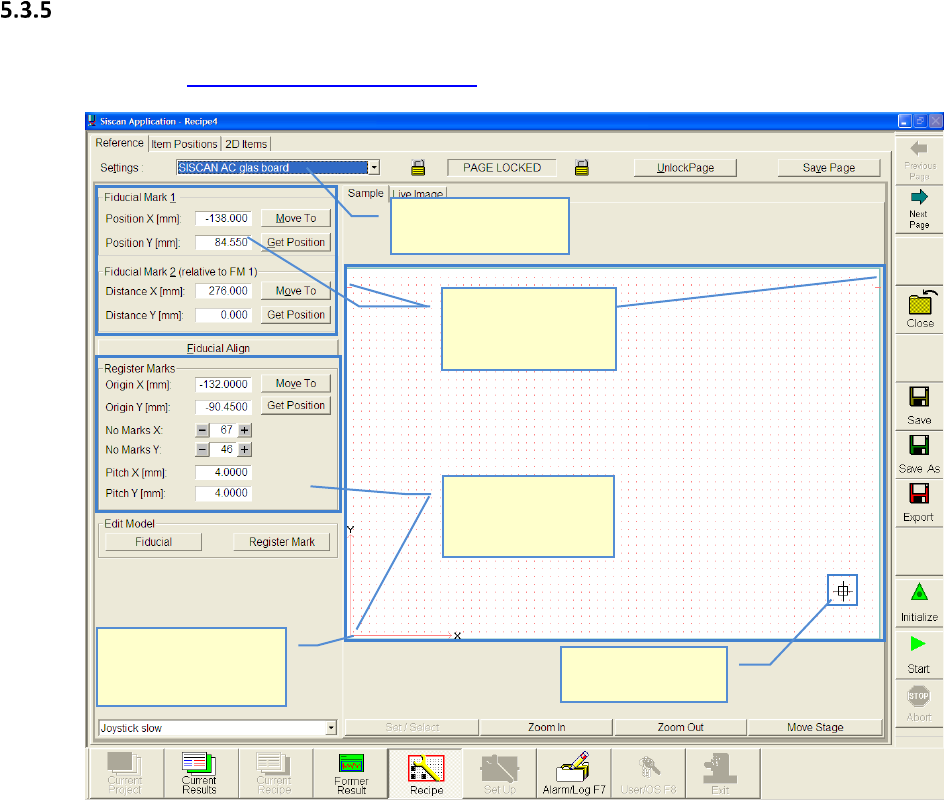944x800 pixels.
Task: Click the Close folder icon
Action: pos(921,302)
